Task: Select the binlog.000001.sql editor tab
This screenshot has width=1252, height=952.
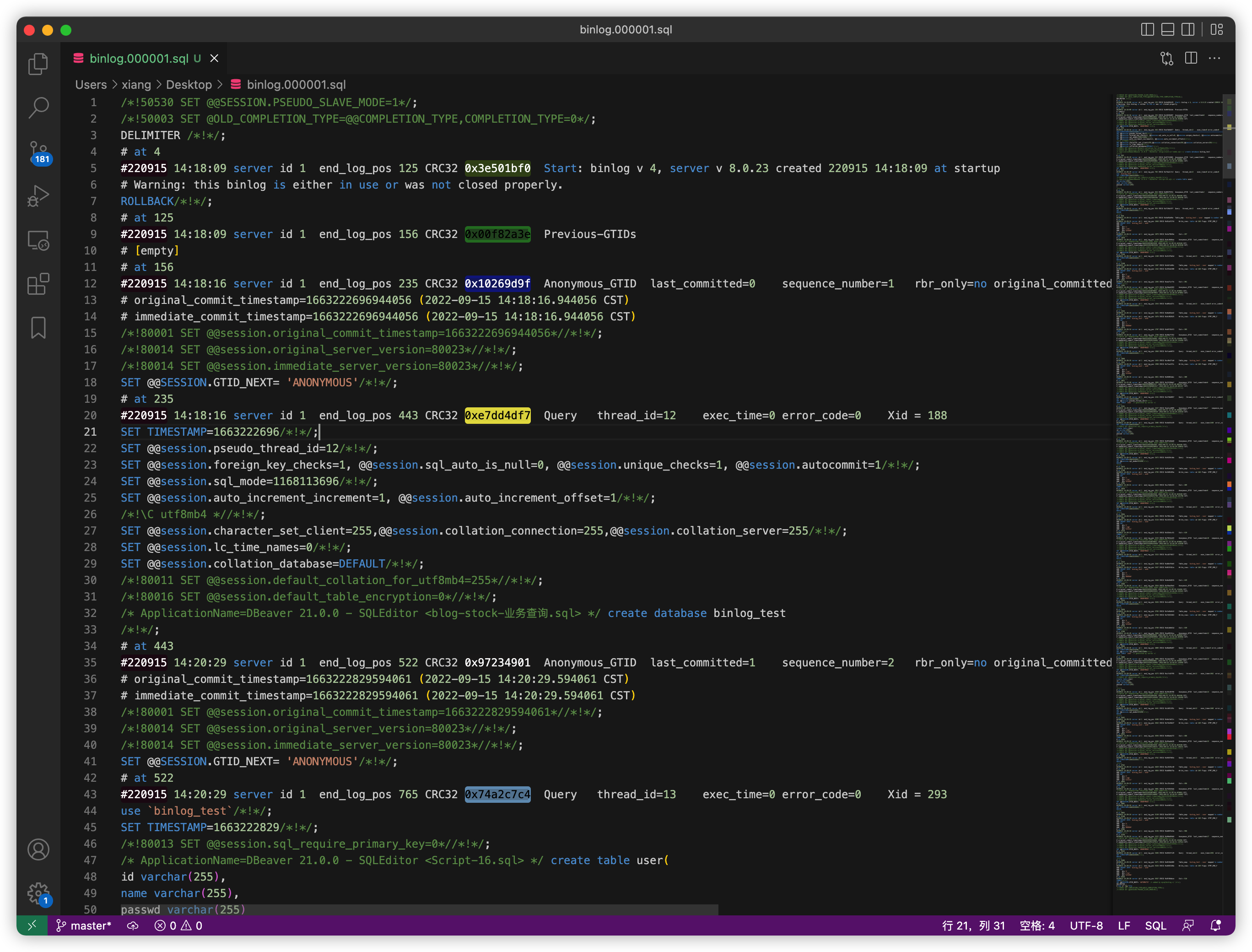Action: pyautogui.click(x=139, y=59)
